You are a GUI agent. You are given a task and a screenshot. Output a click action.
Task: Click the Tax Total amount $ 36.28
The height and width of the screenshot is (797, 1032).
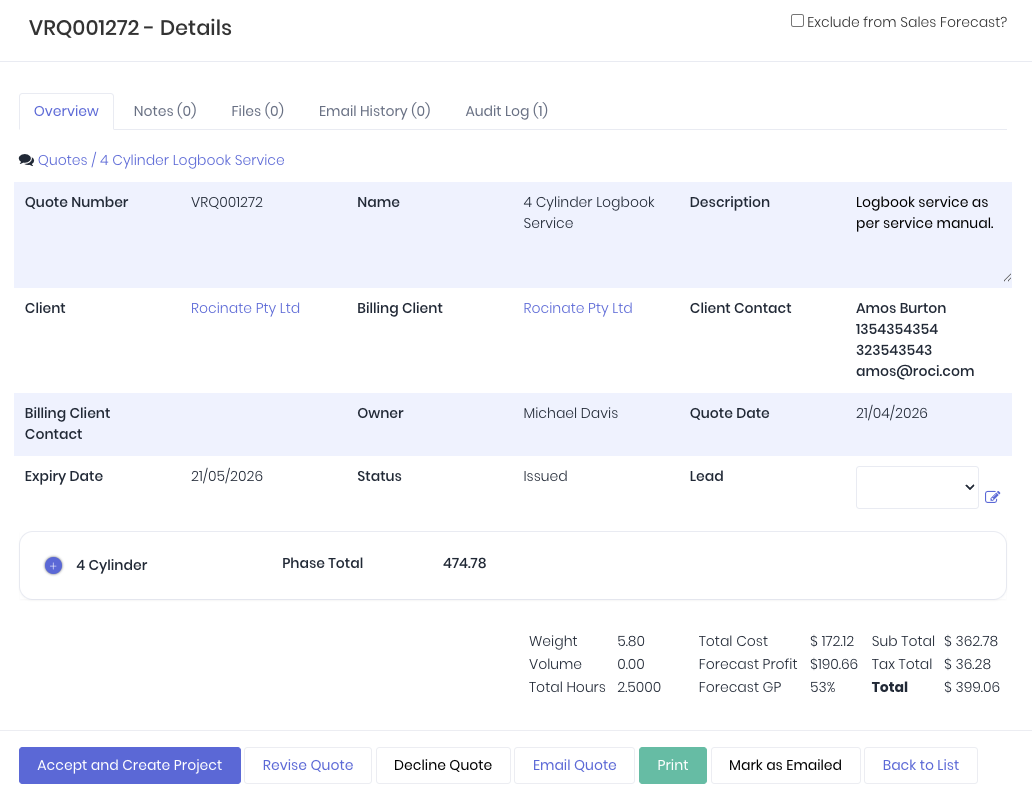coord(968,664)
